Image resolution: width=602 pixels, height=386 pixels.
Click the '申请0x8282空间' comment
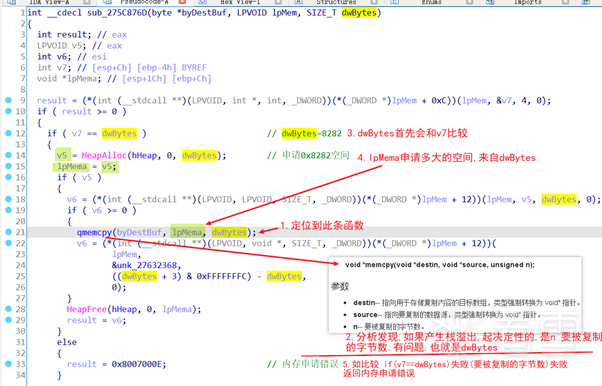click(316, 155)
